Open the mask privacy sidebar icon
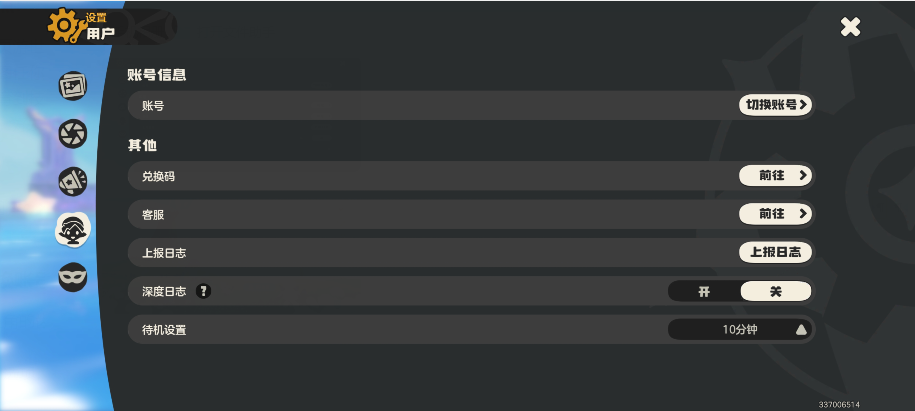Screen dimensions: 915x411 (73, 277)
